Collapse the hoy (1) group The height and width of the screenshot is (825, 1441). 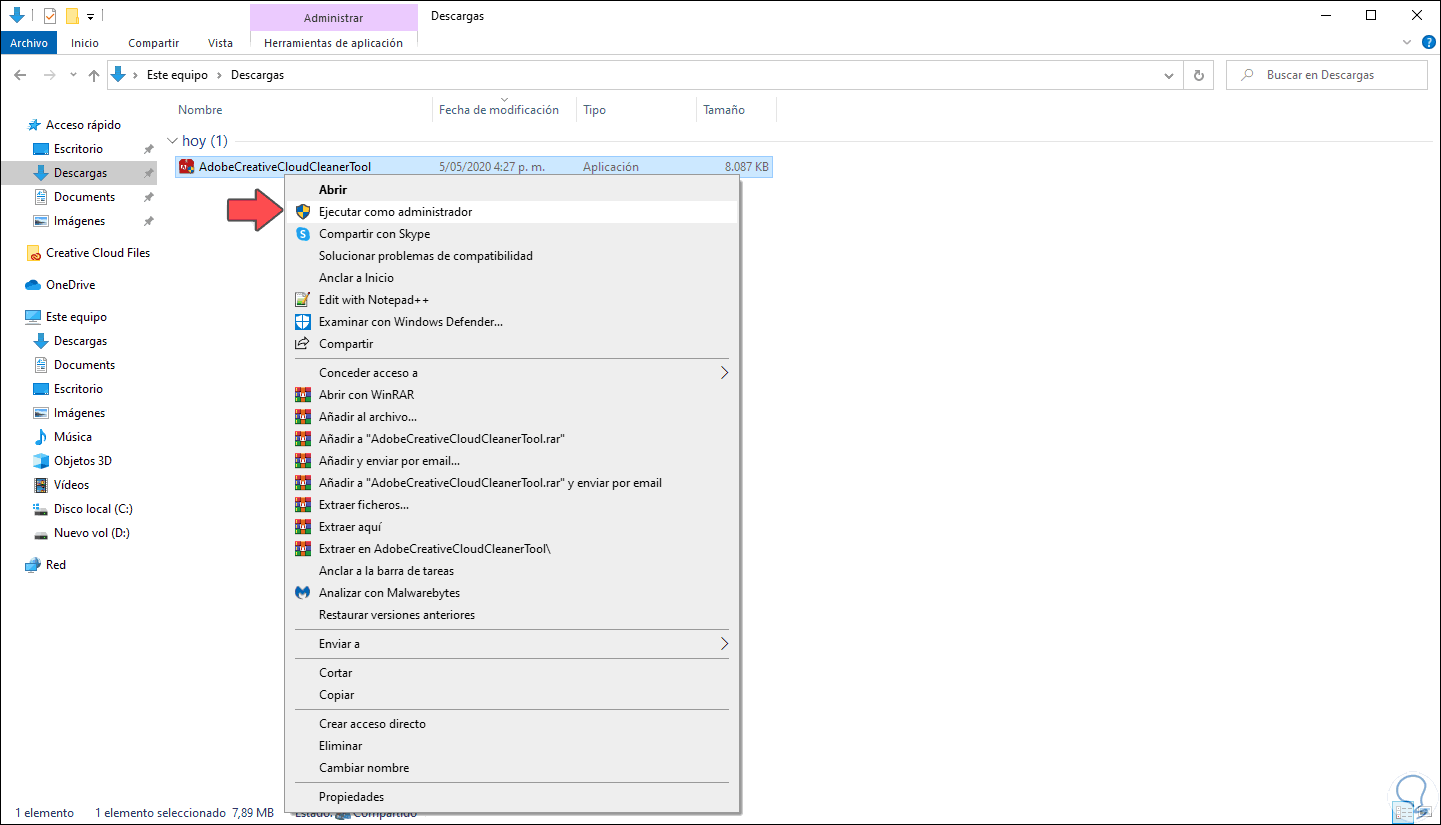coord(173,141)
